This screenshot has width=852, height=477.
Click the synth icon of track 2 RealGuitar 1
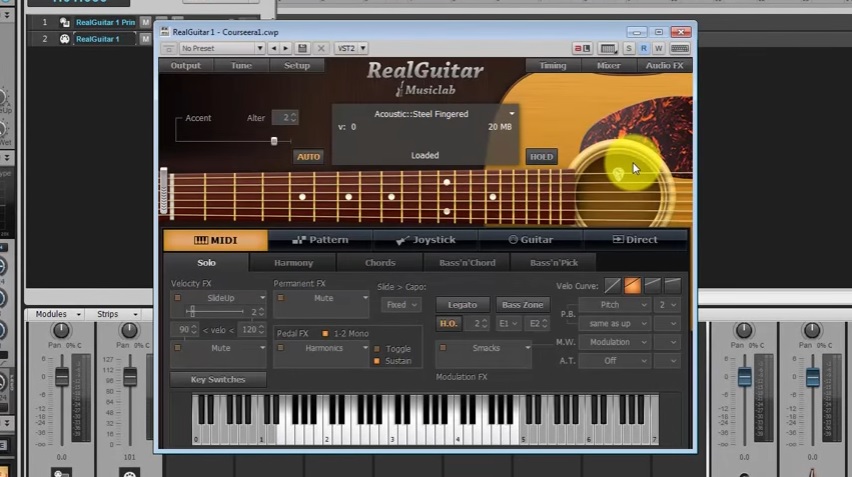[65, 39]
